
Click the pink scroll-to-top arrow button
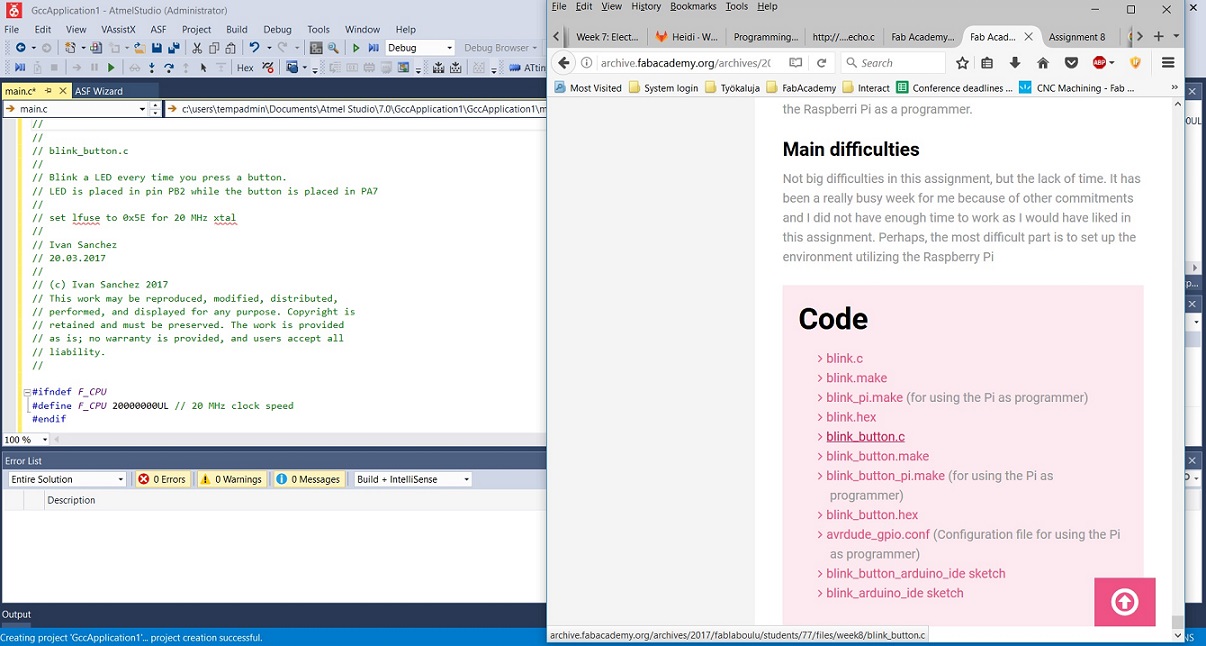click(1125, 602)
